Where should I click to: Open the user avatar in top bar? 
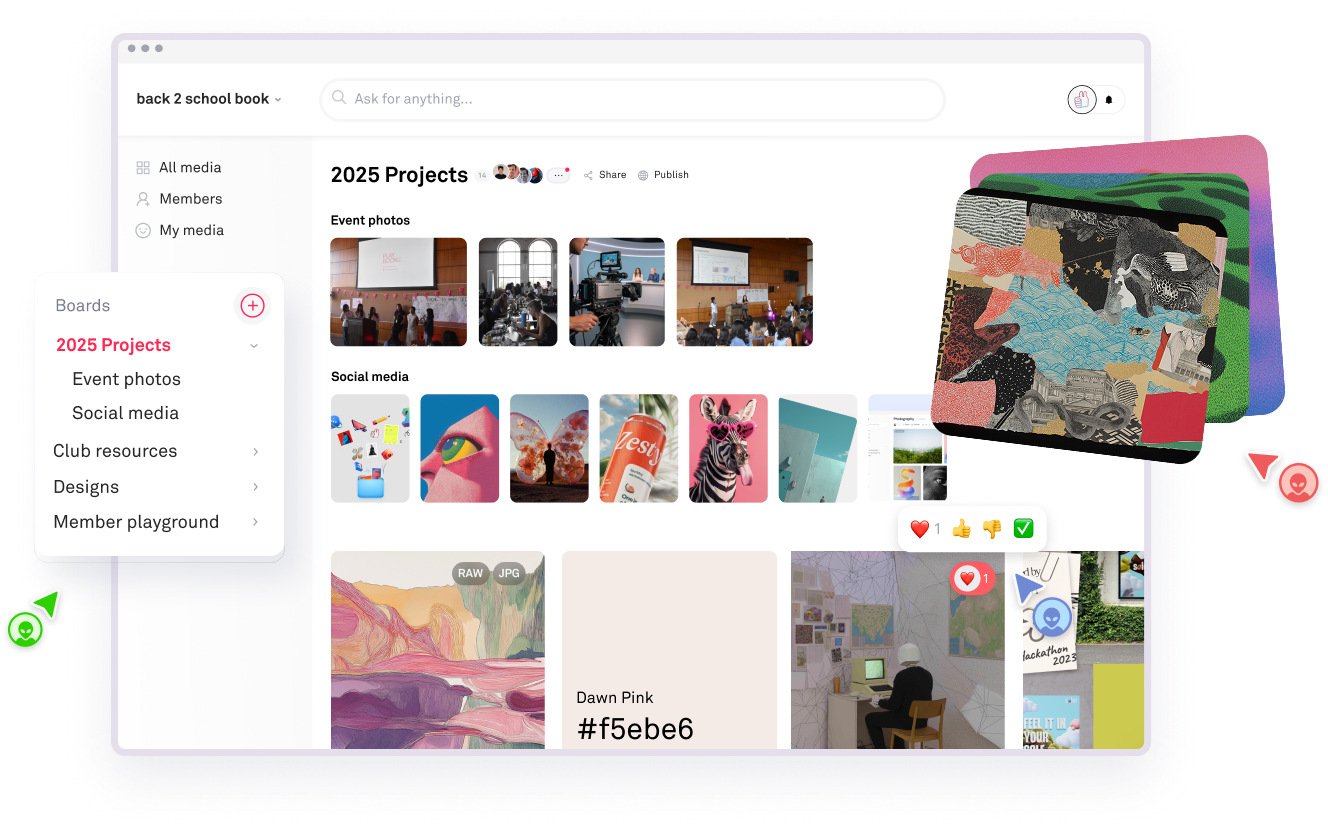point(1082,100)
